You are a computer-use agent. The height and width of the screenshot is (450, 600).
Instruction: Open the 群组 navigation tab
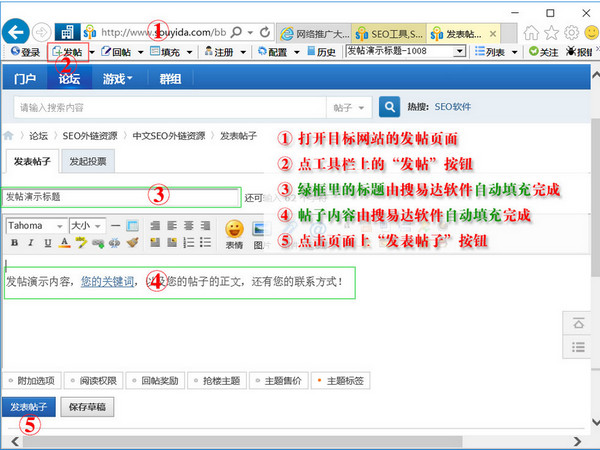(x=170, y=79)
